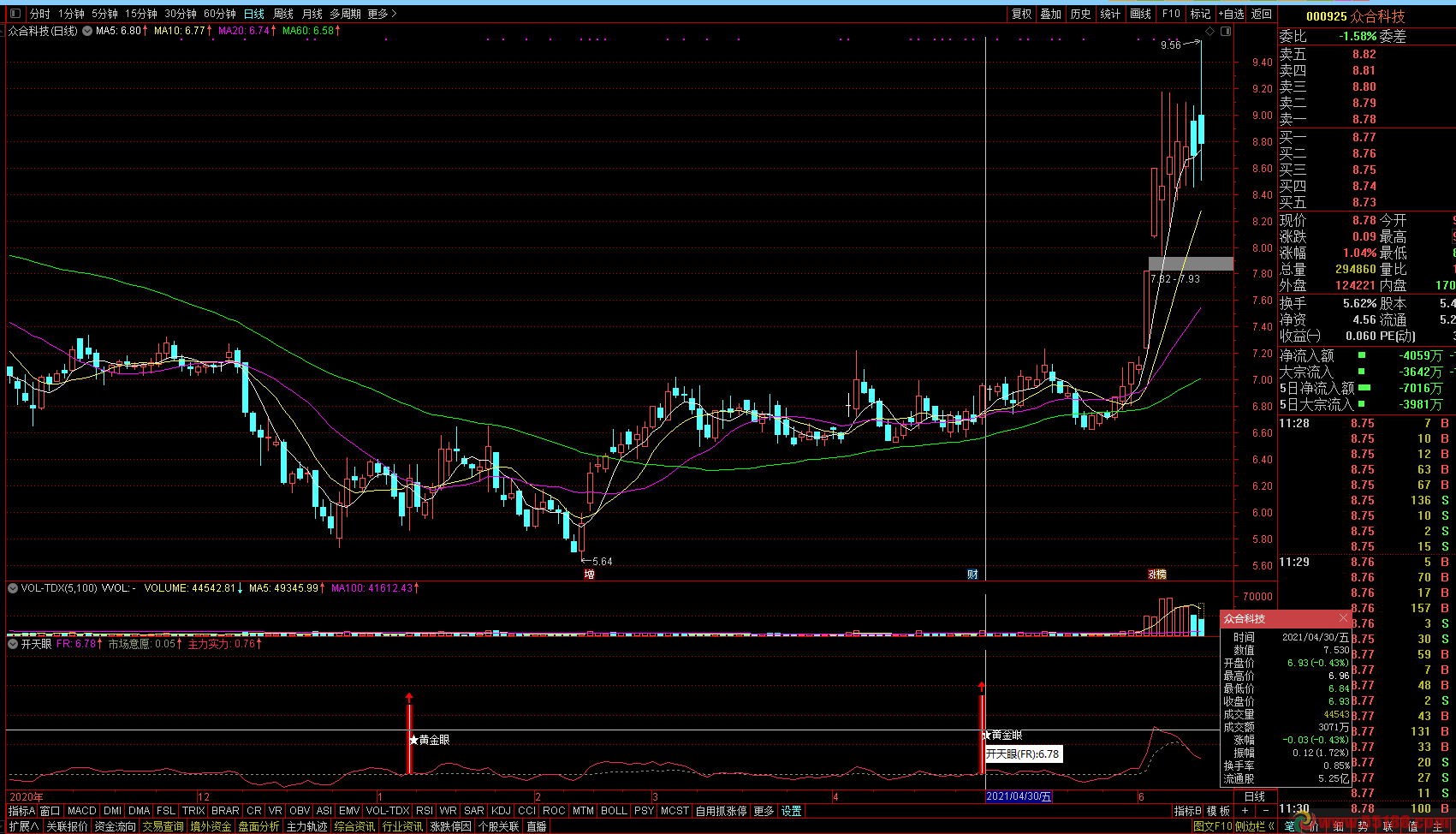Image resolution: width=1456 pixels, height=834 pixels.
Task: Open the 行业资讯 tab
Action: click(402, 826)
